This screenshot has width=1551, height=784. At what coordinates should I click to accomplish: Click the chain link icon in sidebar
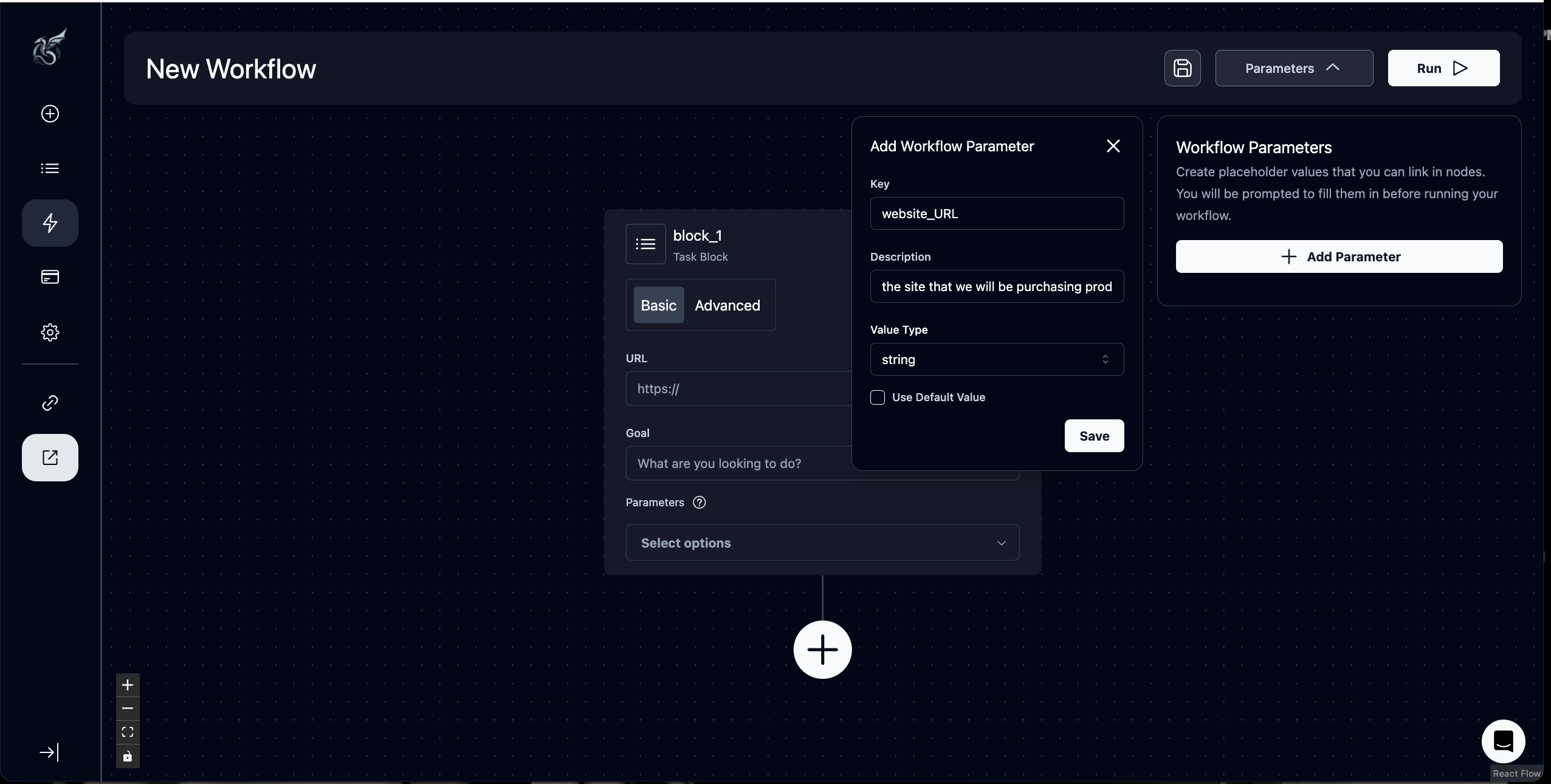(50, 403)
